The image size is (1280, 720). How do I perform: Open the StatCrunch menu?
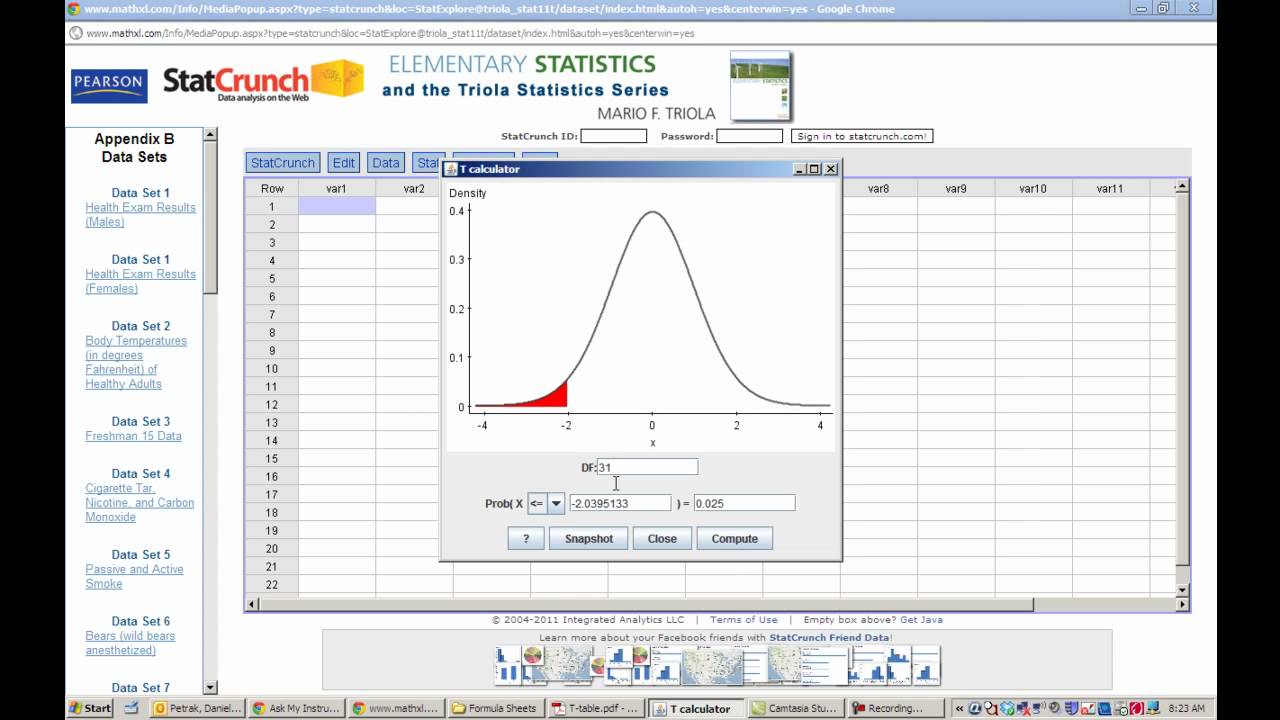pos(283,163)
